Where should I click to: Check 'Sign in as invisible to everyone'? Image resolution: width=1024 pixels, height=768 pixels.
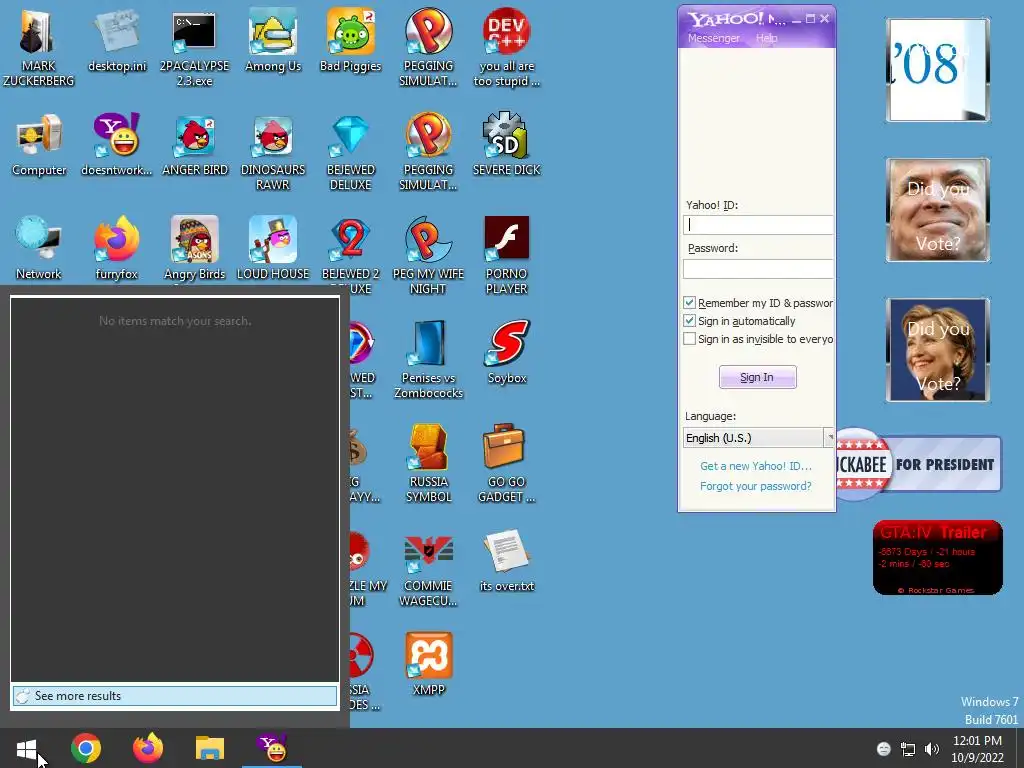tap(690, 339)
